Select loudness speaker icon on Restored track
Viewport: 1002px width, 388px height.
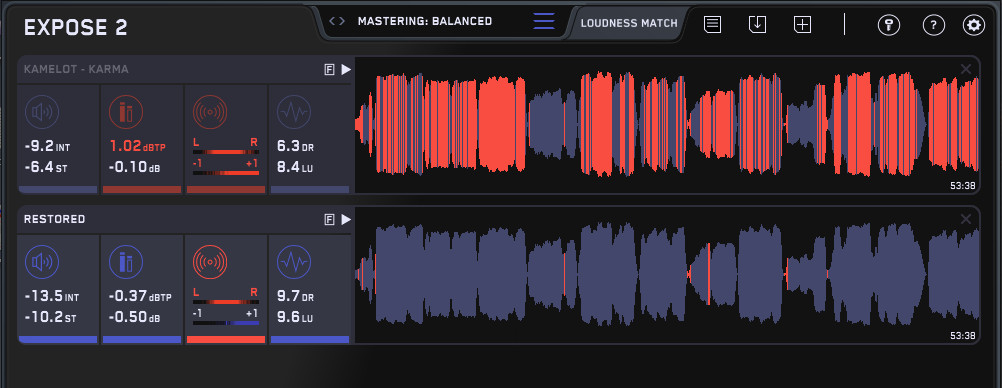tap(42, 262)
